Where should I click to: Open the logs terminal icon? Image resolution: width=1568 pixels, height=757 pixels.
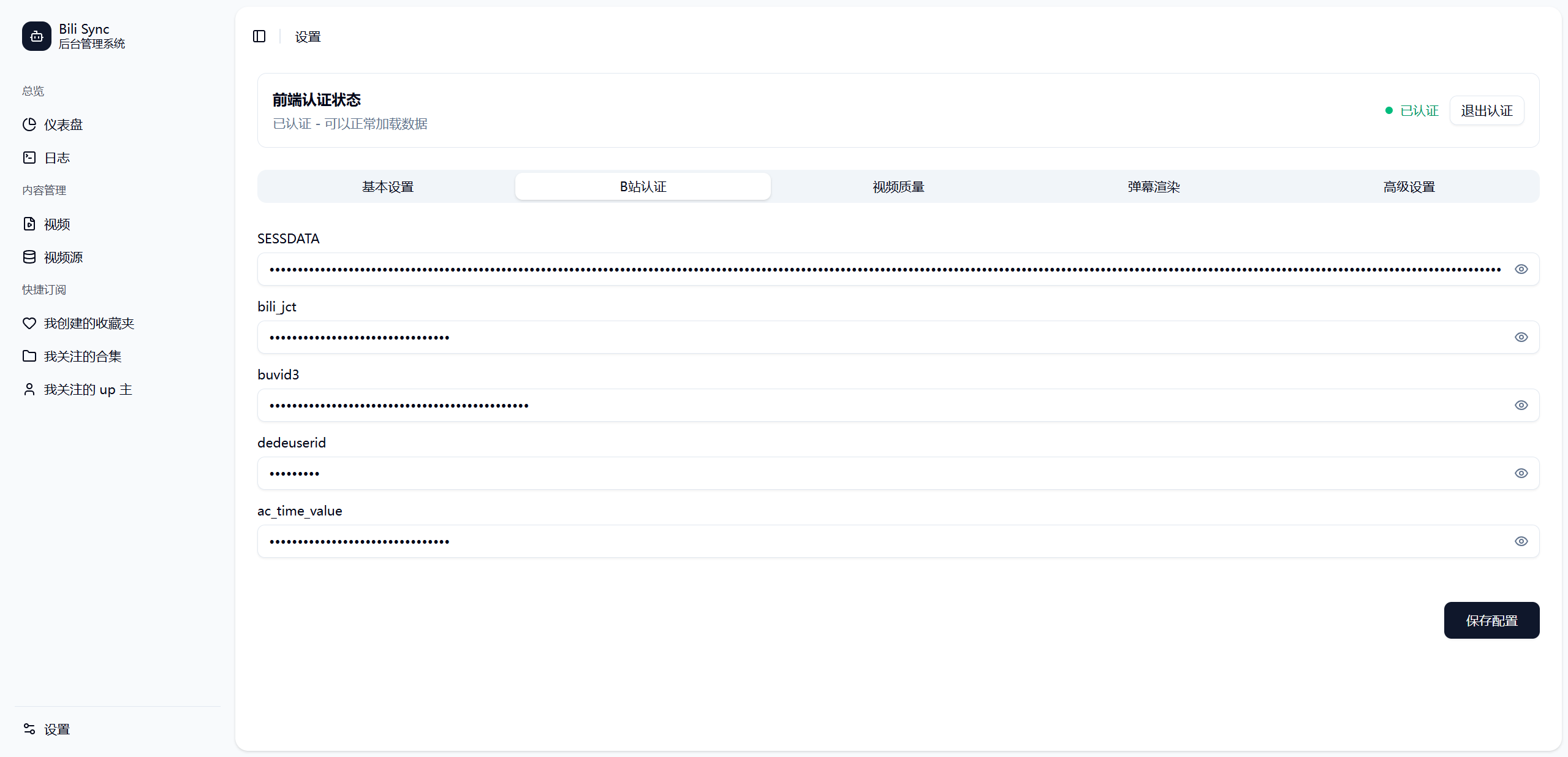pyautogui.click(x=29, y=158)
